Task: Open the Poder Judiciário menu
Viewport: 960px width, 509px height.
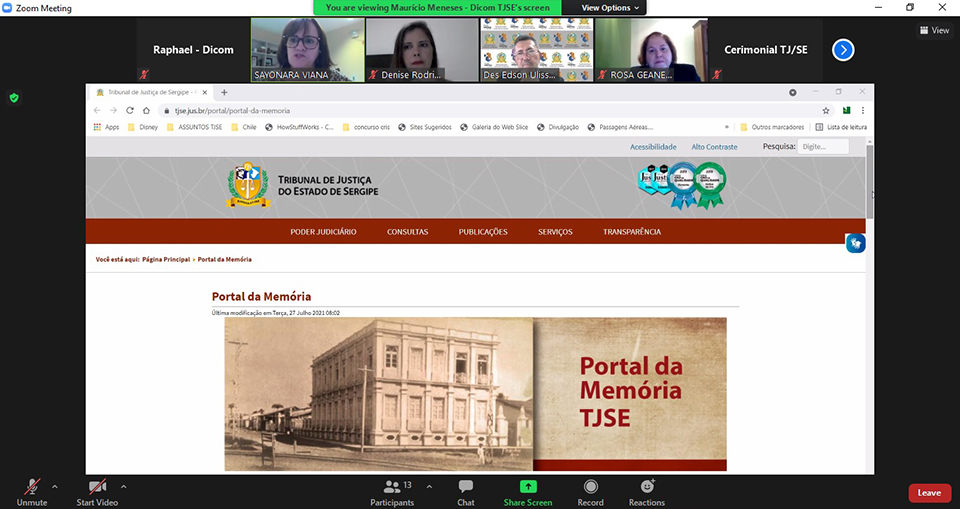Action: pyautogui.click(x=323, y=232)
